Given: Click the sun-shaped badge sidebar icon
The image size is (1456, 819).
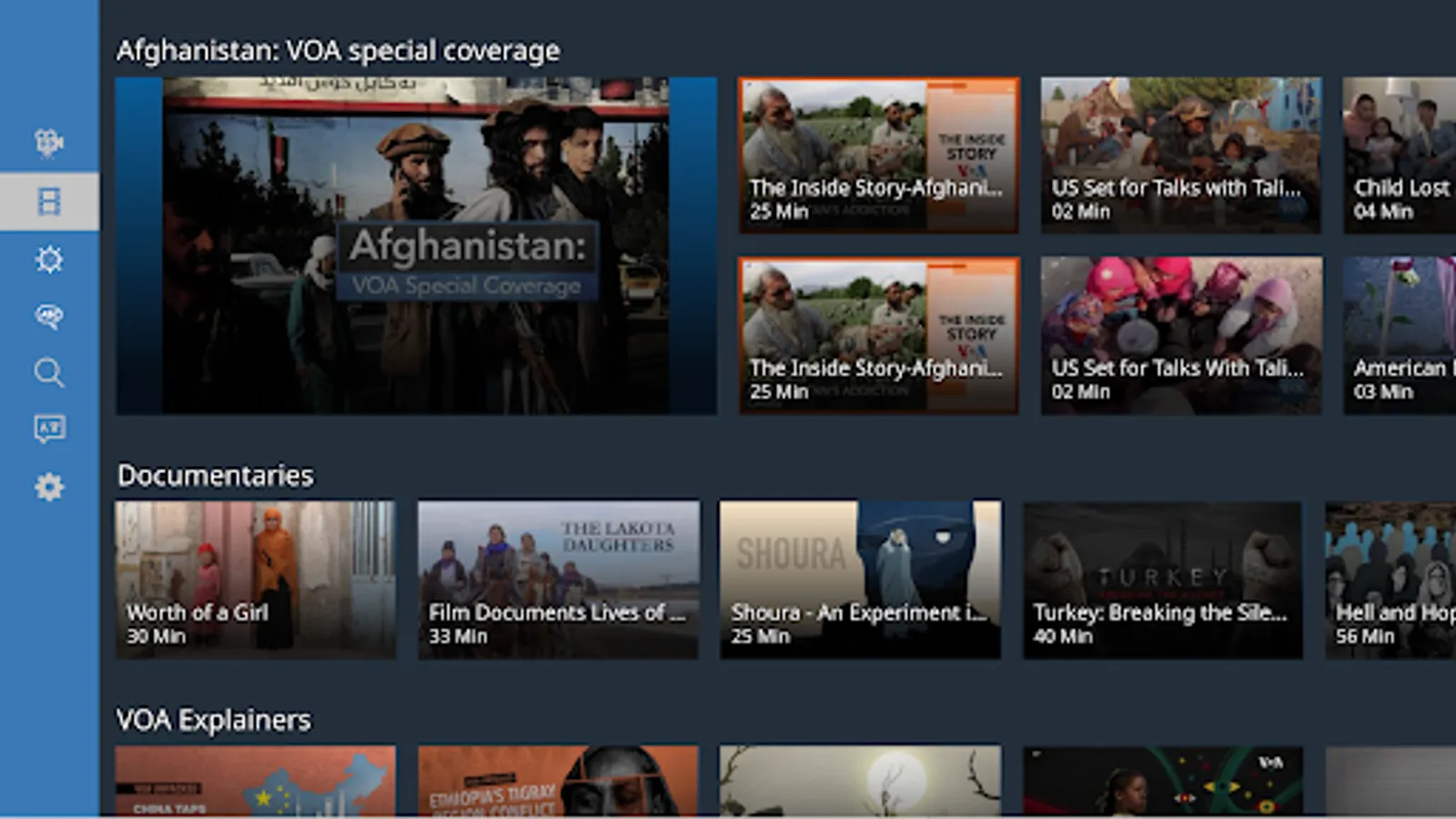Looking at the screenshot, I should pyautogui.click(x=49, y=259).
